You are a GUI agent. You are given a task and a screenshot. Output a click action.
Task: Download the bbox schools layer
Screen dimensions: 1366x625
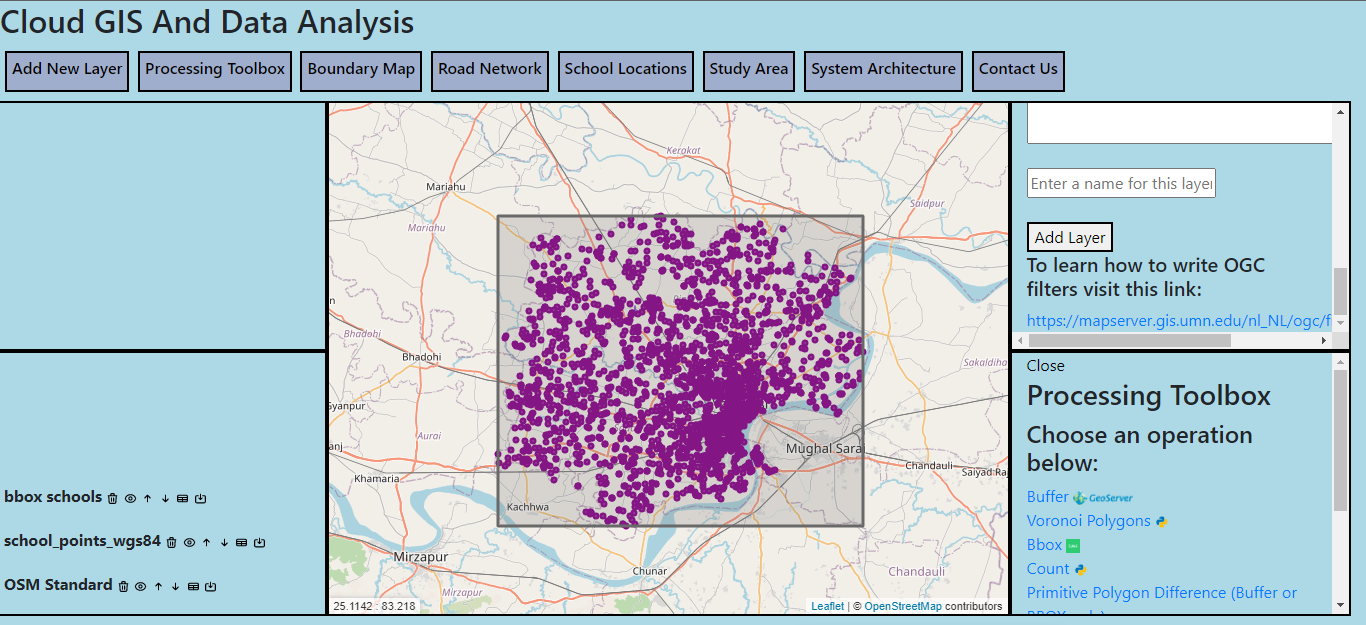[200, 498]
